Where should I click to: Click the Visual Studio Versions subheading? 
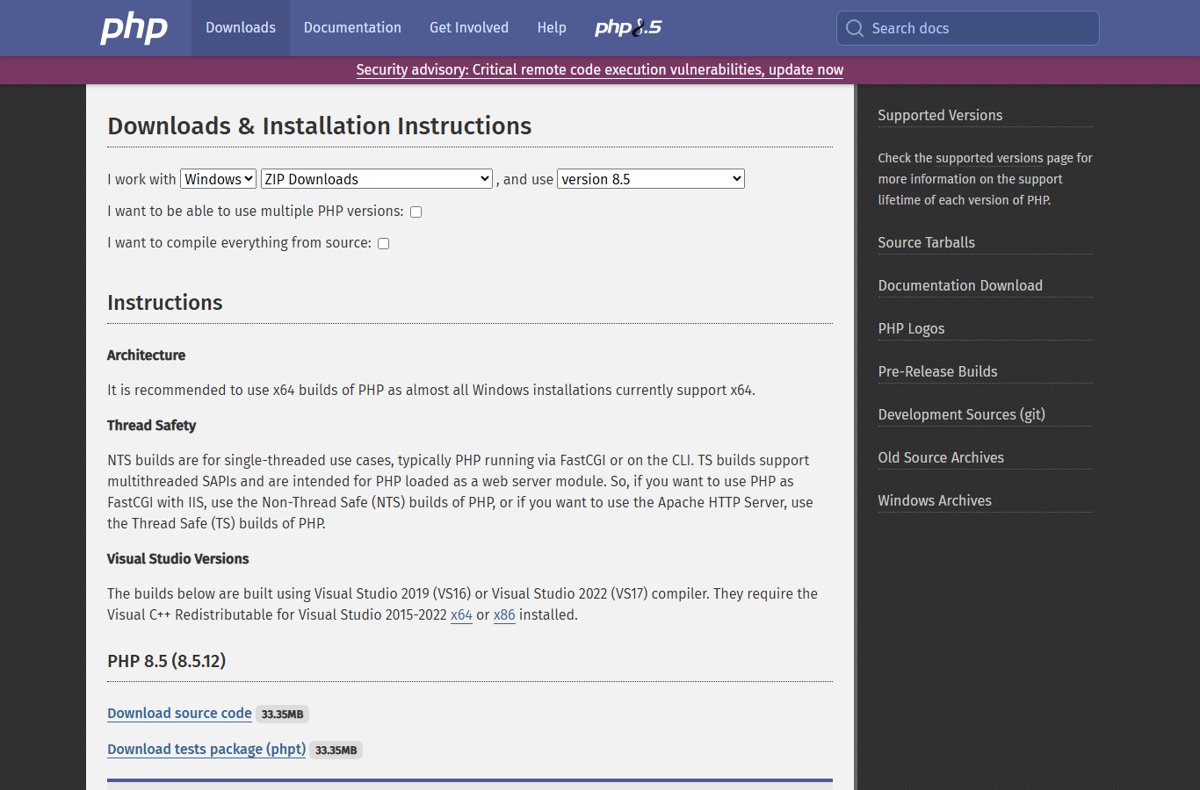pyautogui.click(x=178, y=558)
